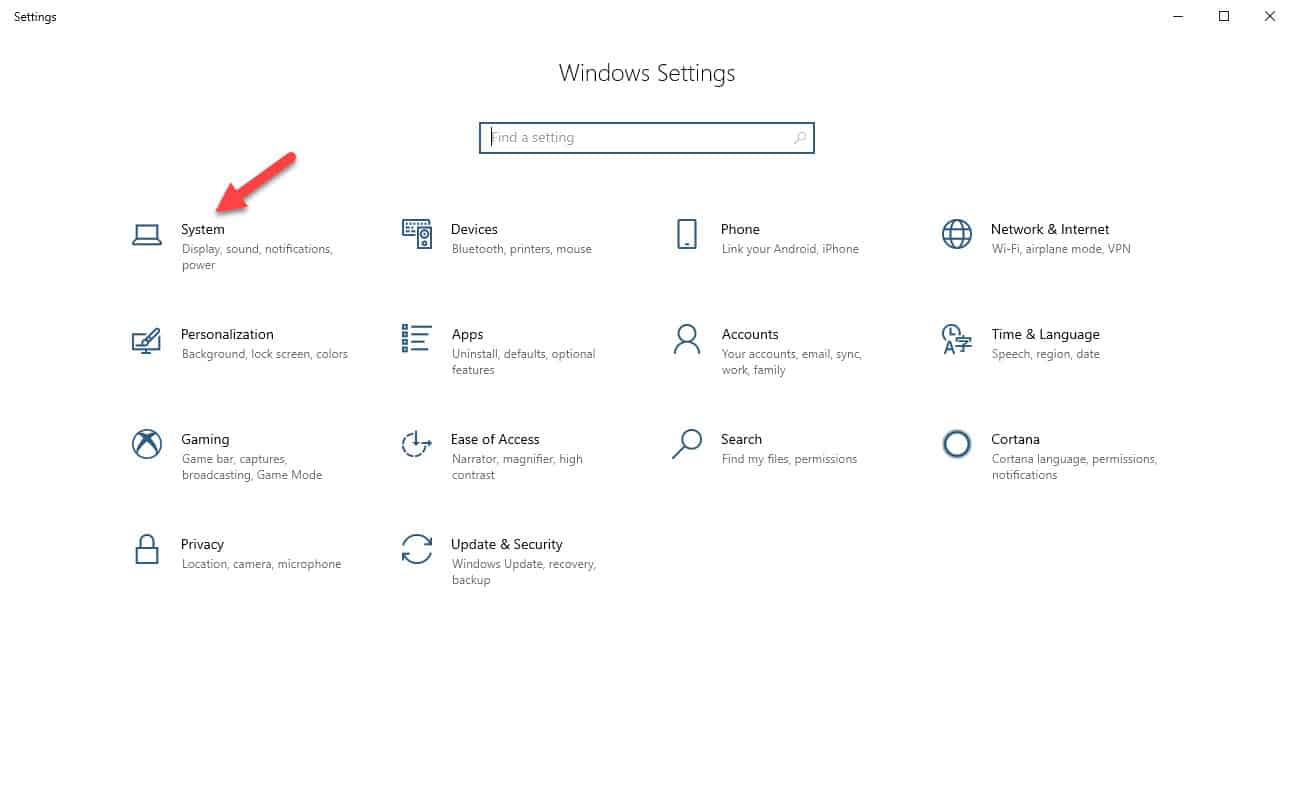Open Search settings label

tap(741, 439)
